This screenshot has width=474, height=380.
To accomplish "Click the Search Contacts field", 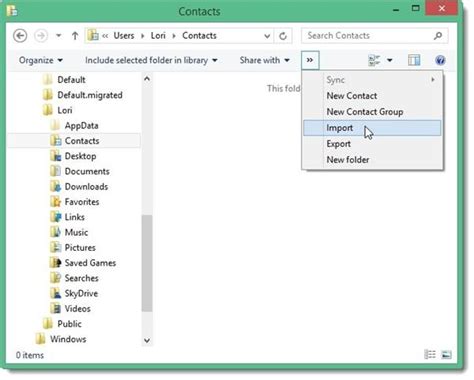I will [375, 36].
